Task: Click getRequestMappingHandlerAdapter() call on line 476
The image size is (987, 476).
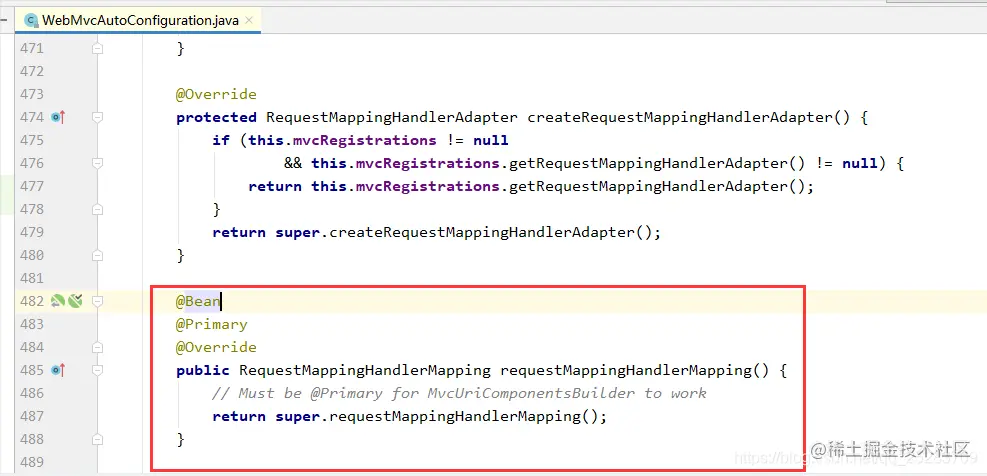Action: click(x=657, y=163)
